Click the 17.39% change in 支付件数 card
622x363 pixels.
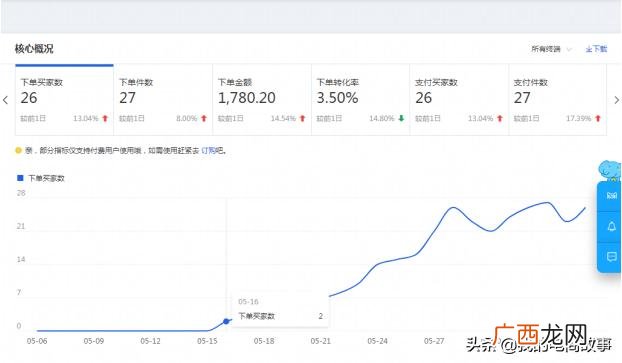pos(578,118)
